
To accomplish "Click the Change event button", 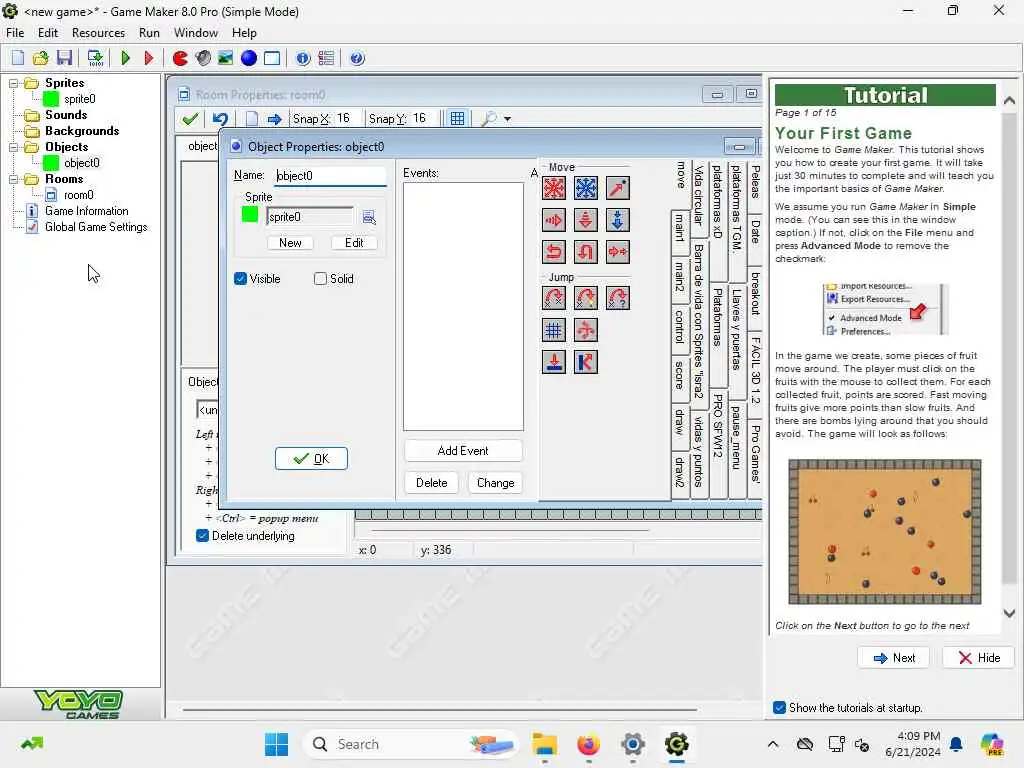I will (x=496, y=483).
